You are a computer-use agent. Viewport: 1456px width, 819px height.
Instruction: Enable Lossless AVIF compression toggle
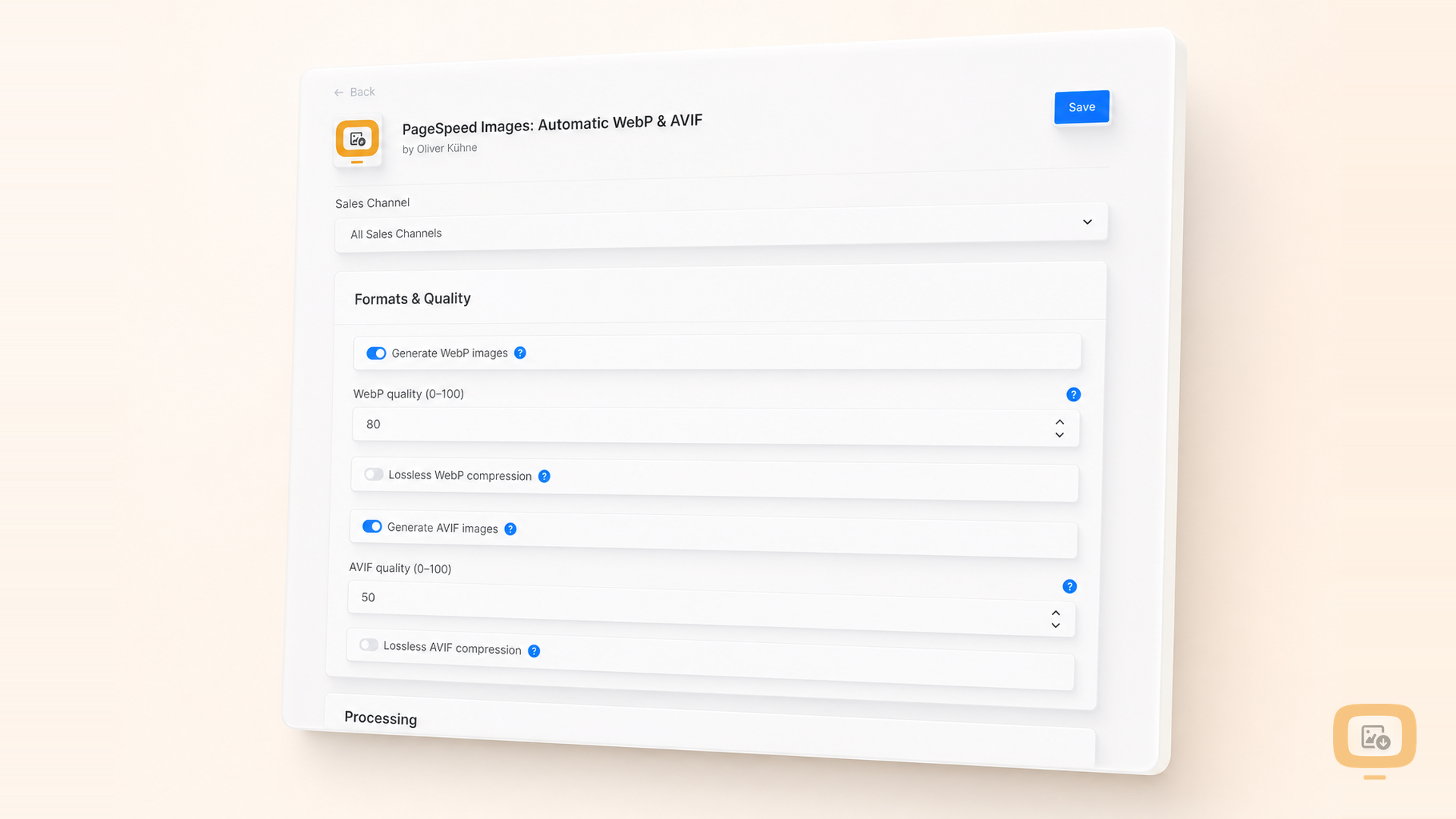point(369,645)
